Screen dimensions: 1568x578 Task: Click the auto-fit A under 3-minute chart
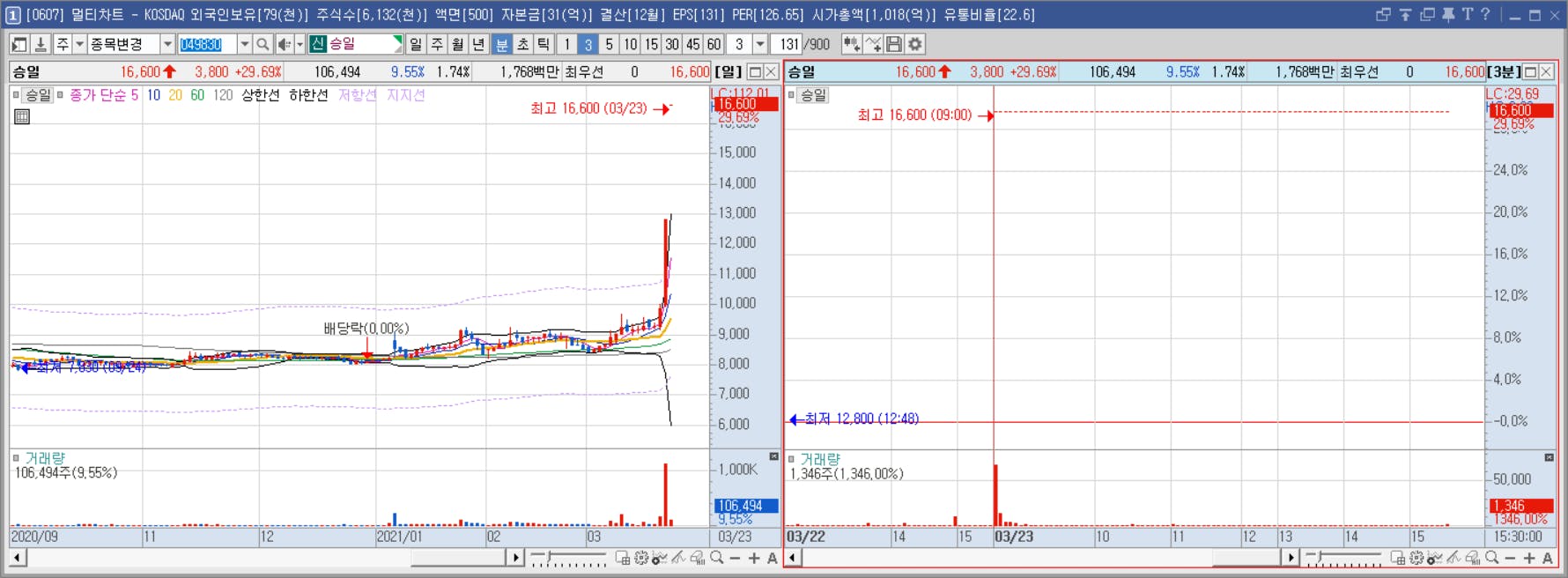pyautogui.click(x=1548, y=558)
